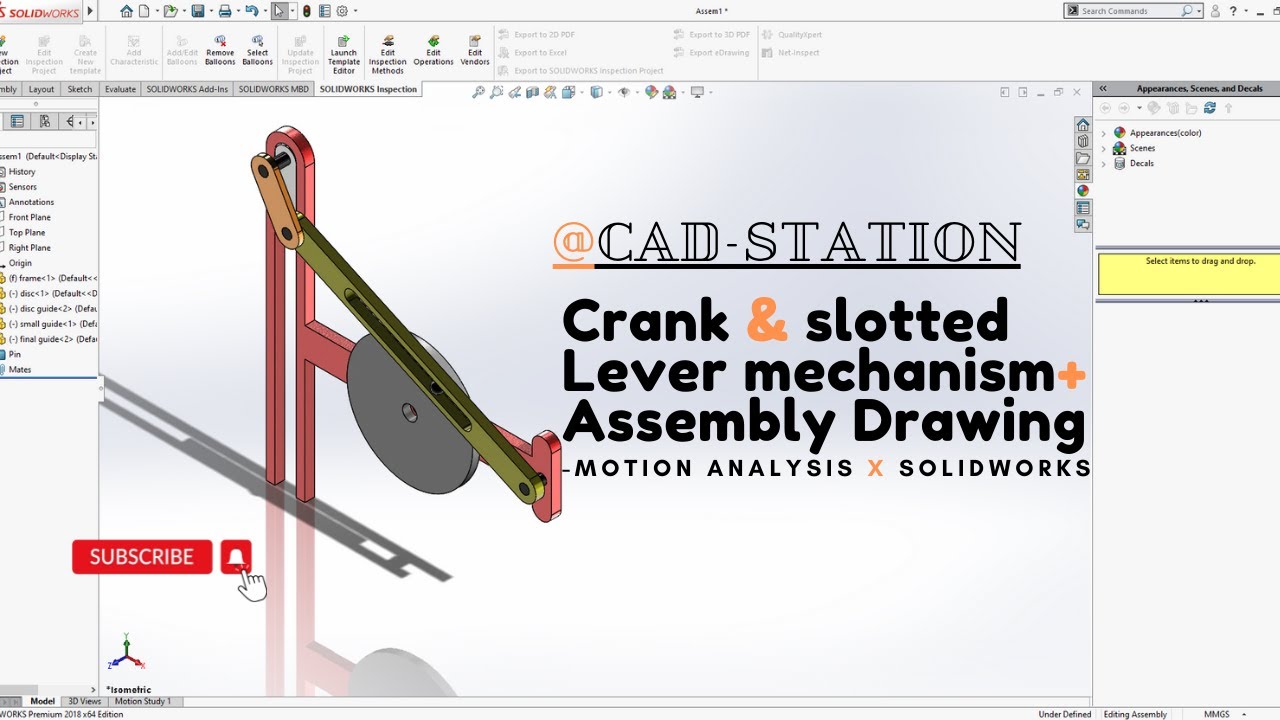Click Select Balloons in the ribbon

click(x=257, y=49)
